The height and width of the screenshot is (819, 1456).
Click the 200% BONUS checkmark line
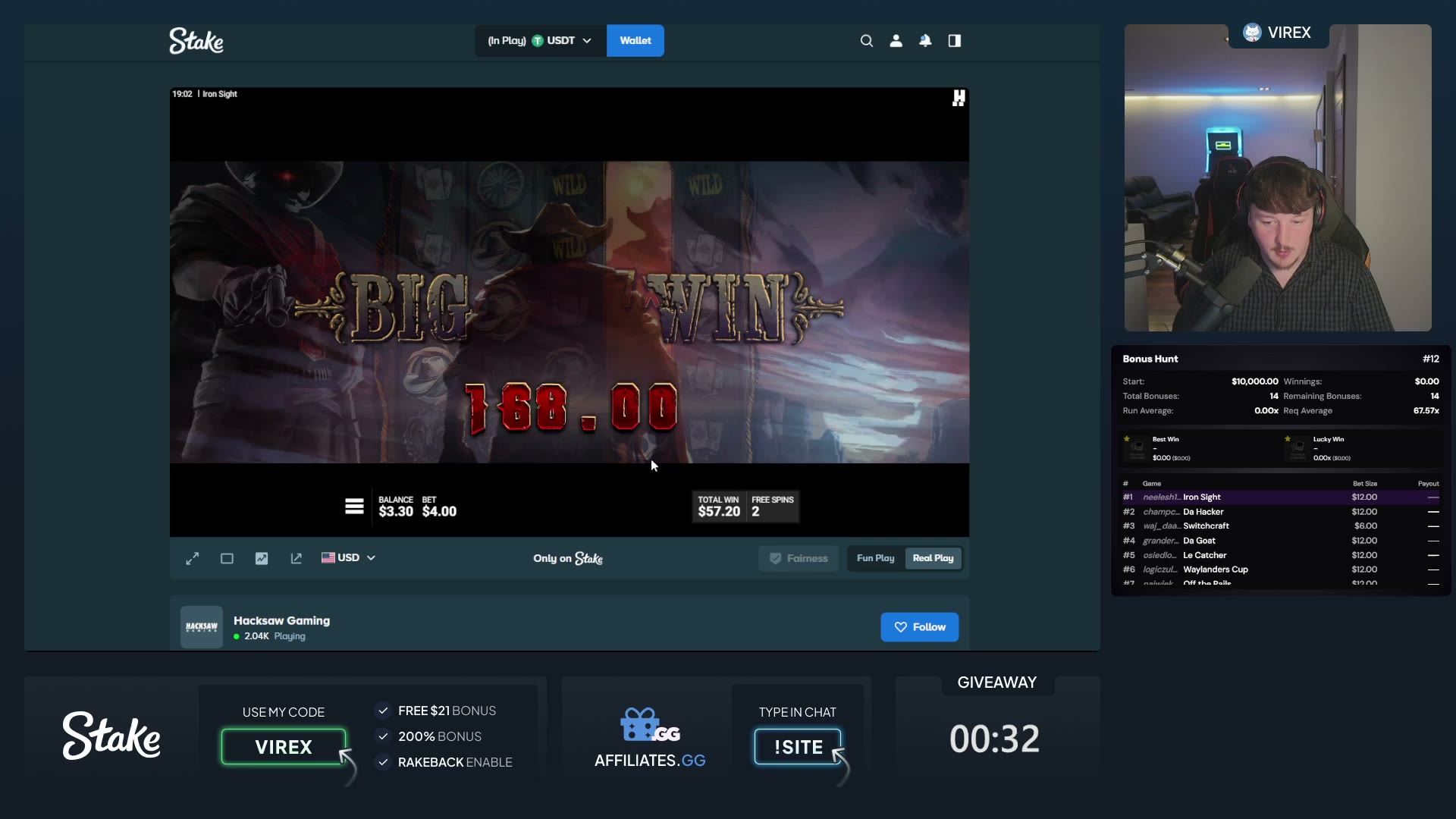(429, 736)
